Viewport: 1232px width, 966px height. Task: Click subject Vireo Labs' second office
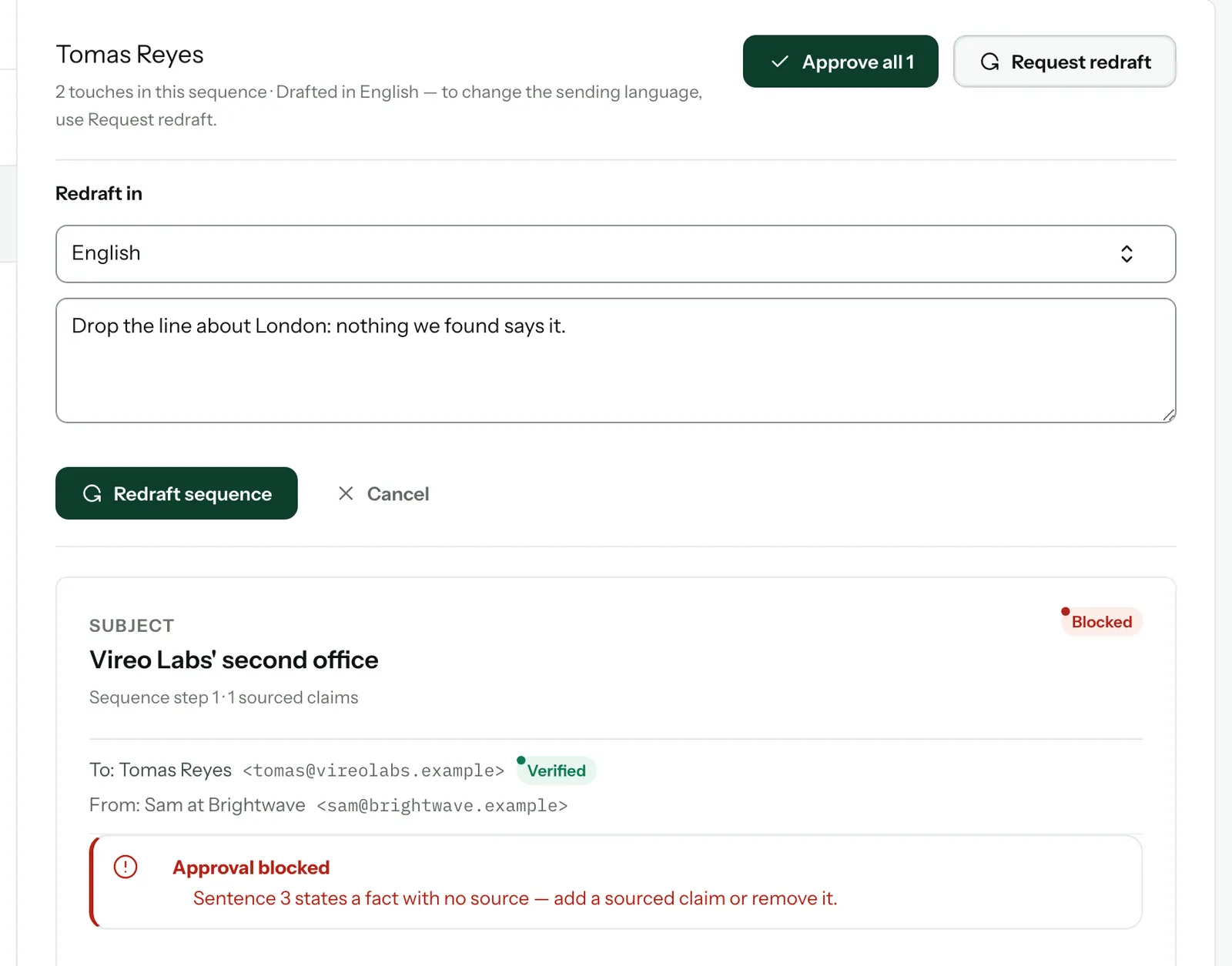tap(234, 660)
